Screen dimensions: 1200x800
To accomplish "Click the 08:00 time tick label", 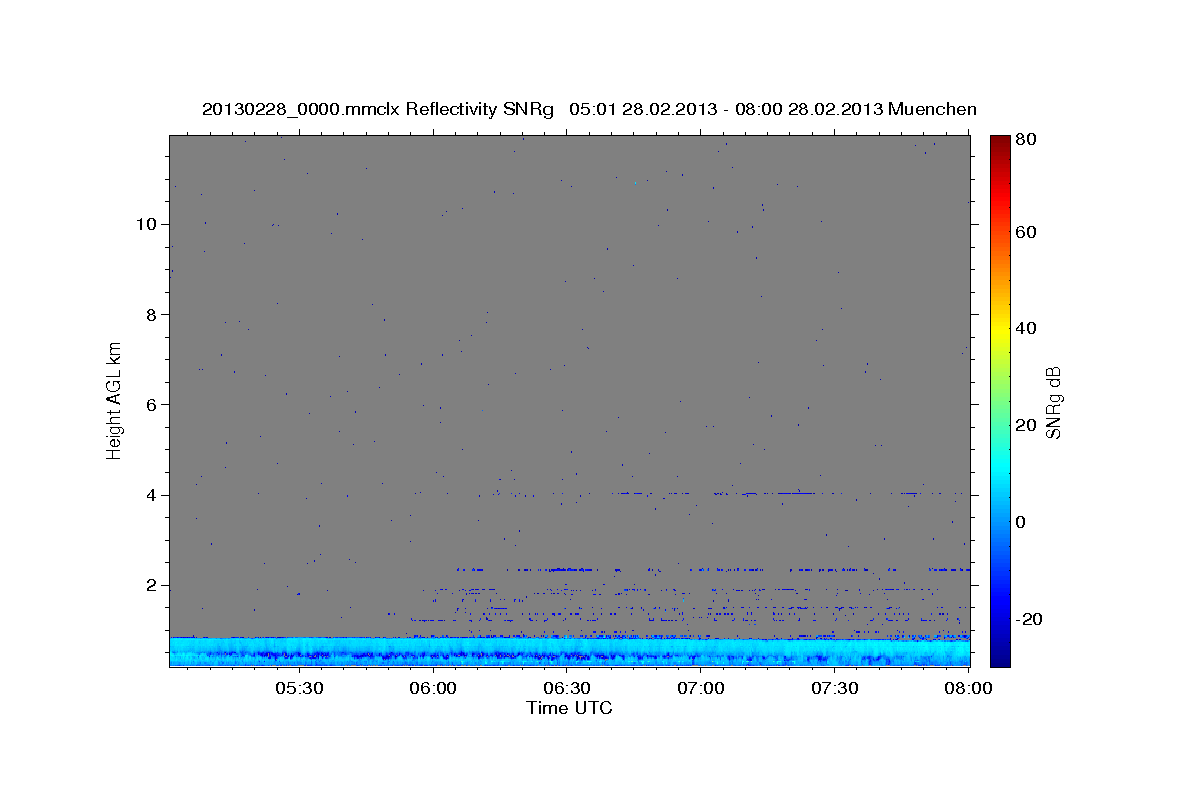I will [x=968, y=688].
